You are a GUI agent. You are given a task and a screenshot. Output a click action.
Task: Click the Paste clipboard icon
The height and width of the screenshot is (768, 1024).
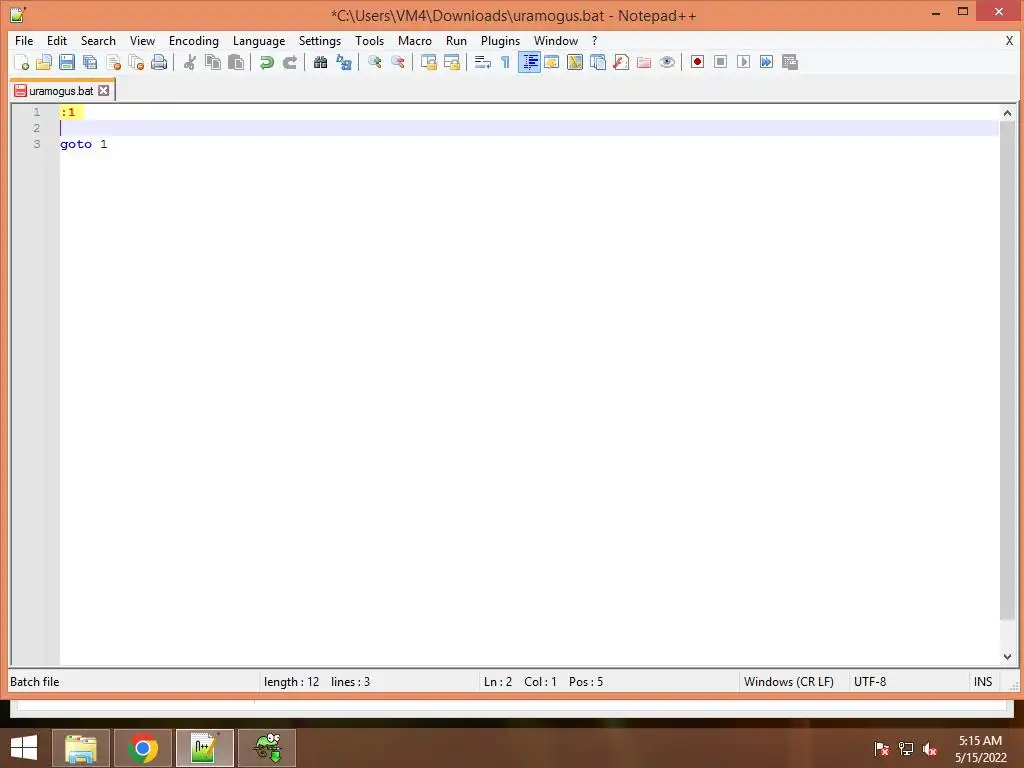236,62
